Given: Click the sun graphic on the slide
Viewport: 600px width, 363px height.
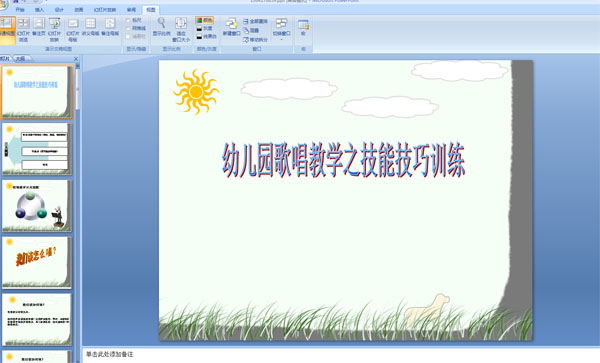Looking at the screenshot, I should (x=196, y=91).
